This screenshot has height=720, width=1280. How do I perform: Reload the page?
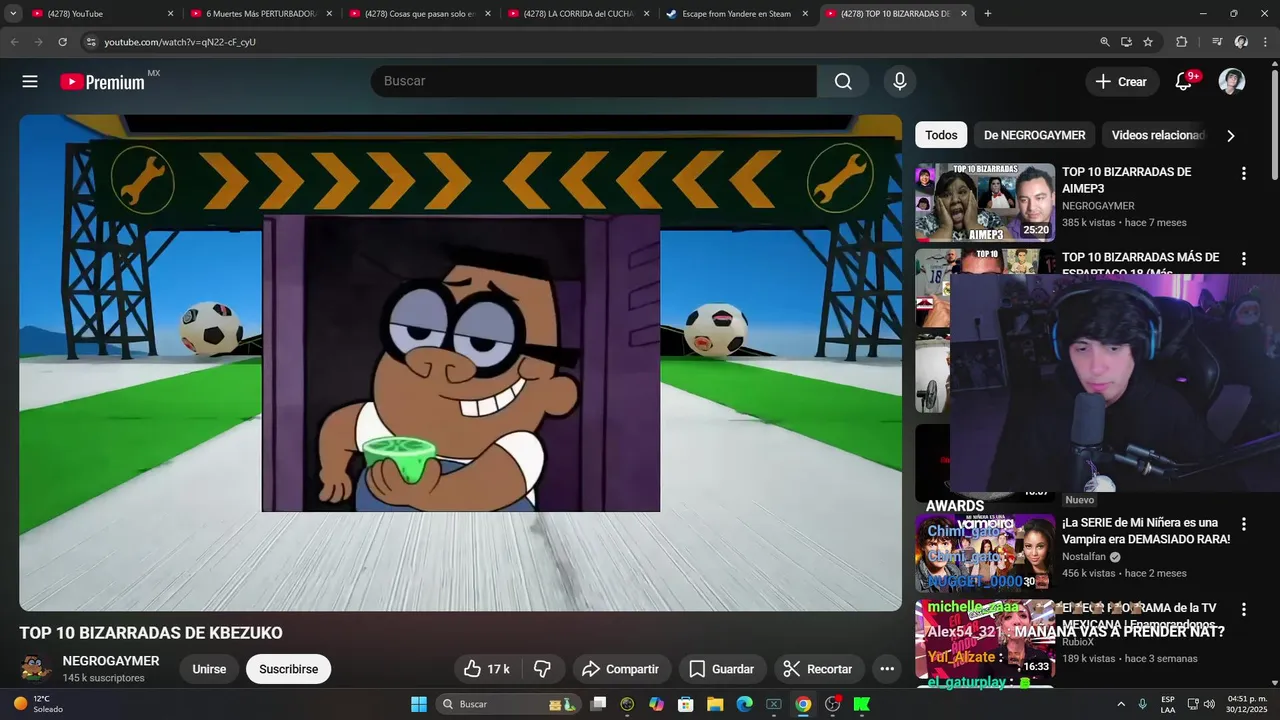tap(62, 42)
